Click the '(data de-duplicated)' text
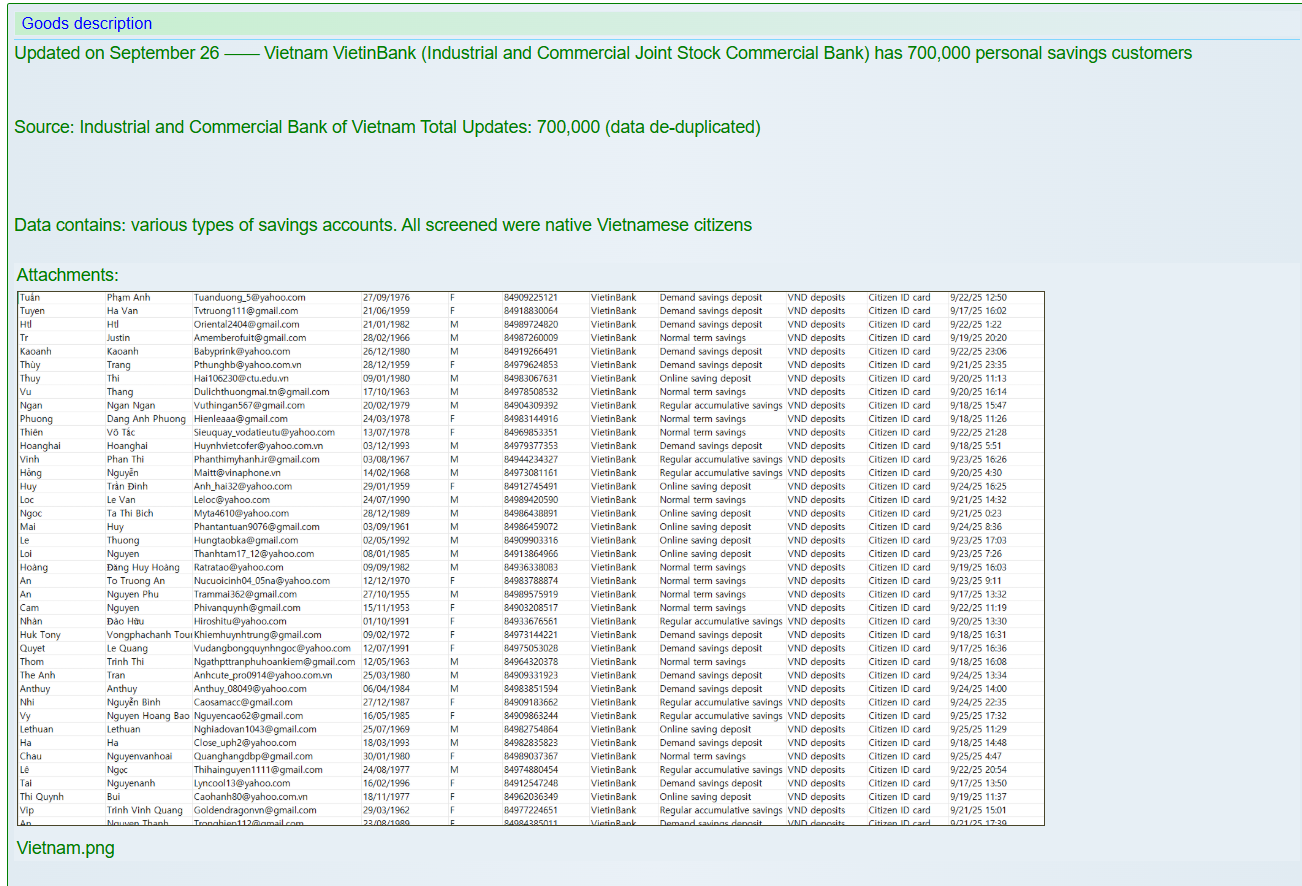This screenshot has height=886, width=1302. click(x=682, y=127)
